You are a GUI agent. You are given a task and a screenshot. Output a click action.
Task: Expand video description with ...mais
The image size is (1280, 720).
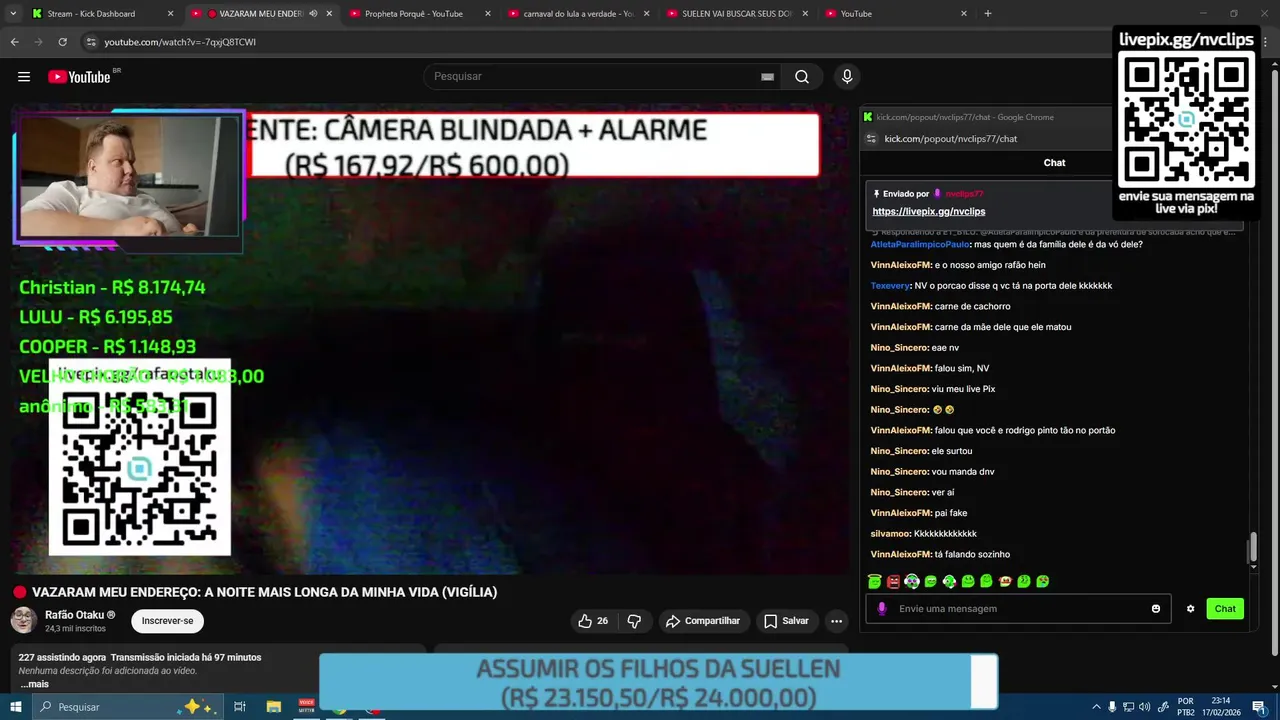point(34,684)
